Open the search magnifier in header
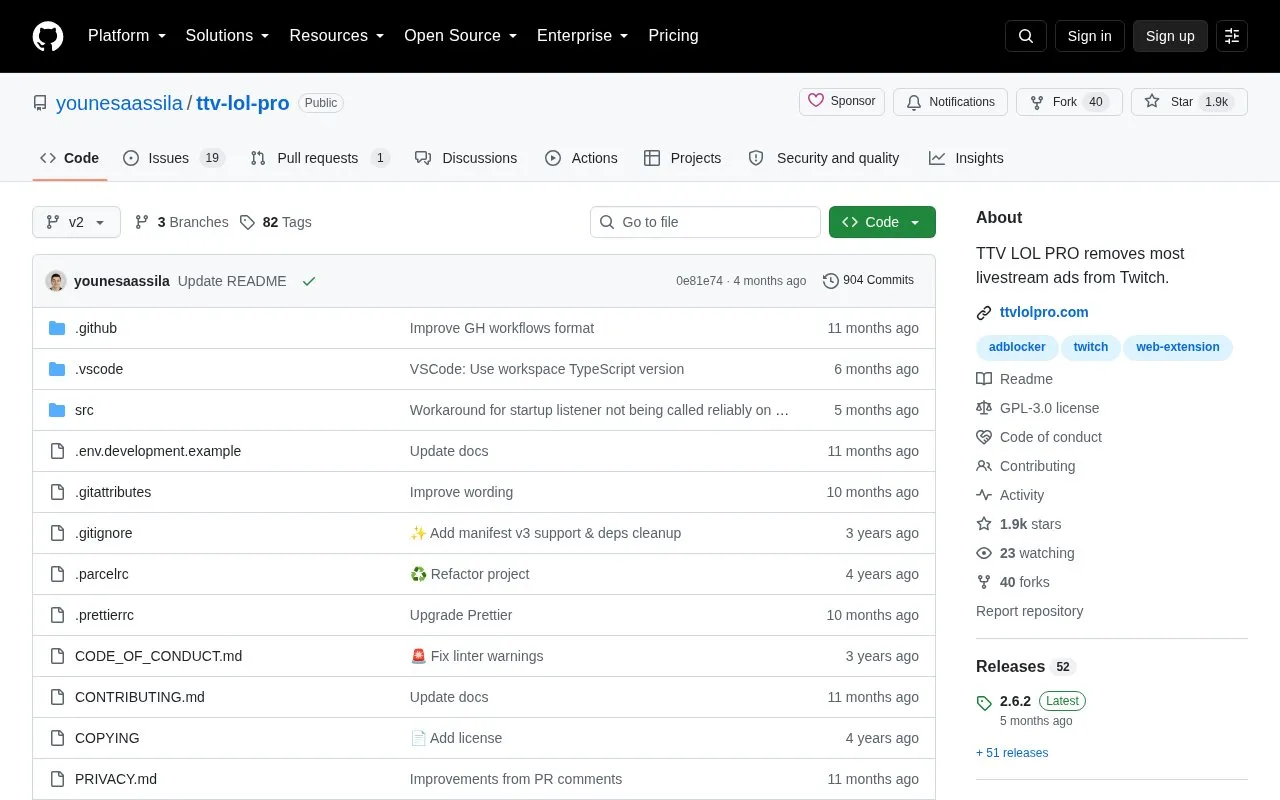The width and height of the screenshot is (1280, 800). [1026, 36]
